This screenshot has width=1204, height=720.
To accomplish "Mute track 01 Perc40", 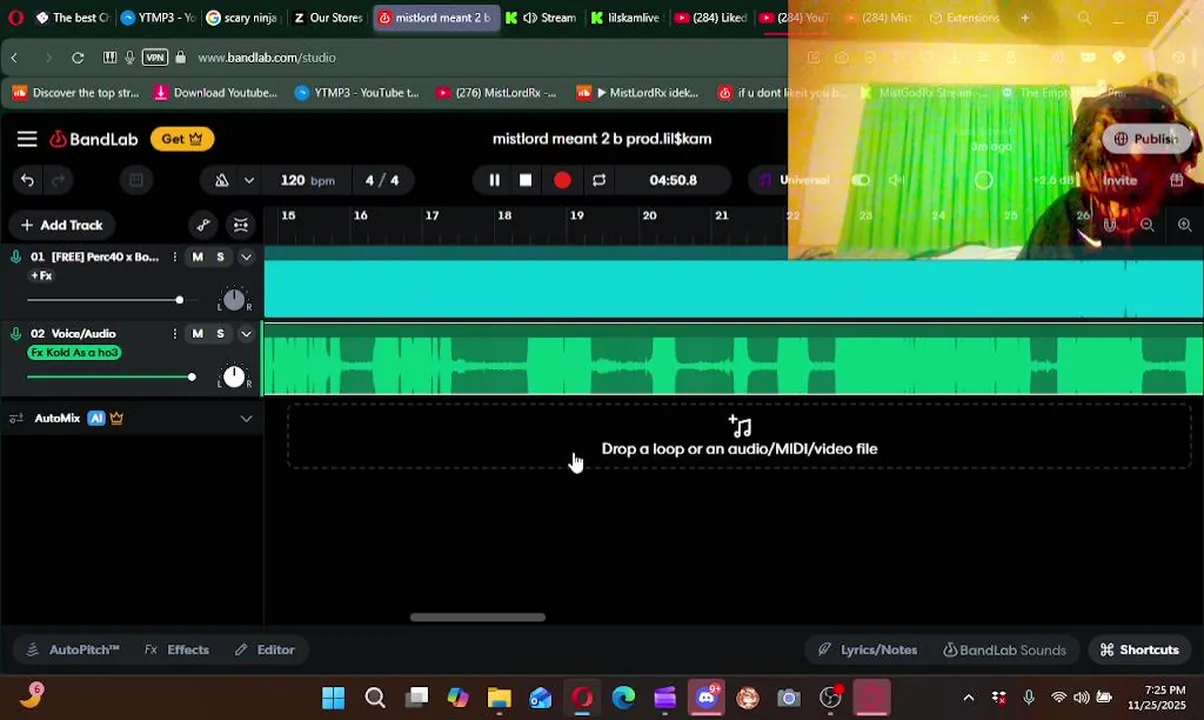I will 197,257.
